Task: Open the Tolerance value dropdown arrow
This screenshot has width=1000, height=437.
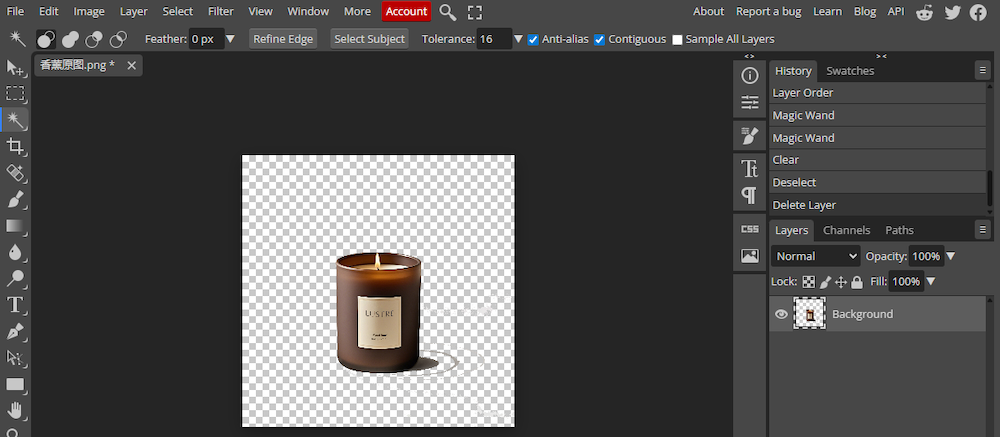Action: click(518, 39)
